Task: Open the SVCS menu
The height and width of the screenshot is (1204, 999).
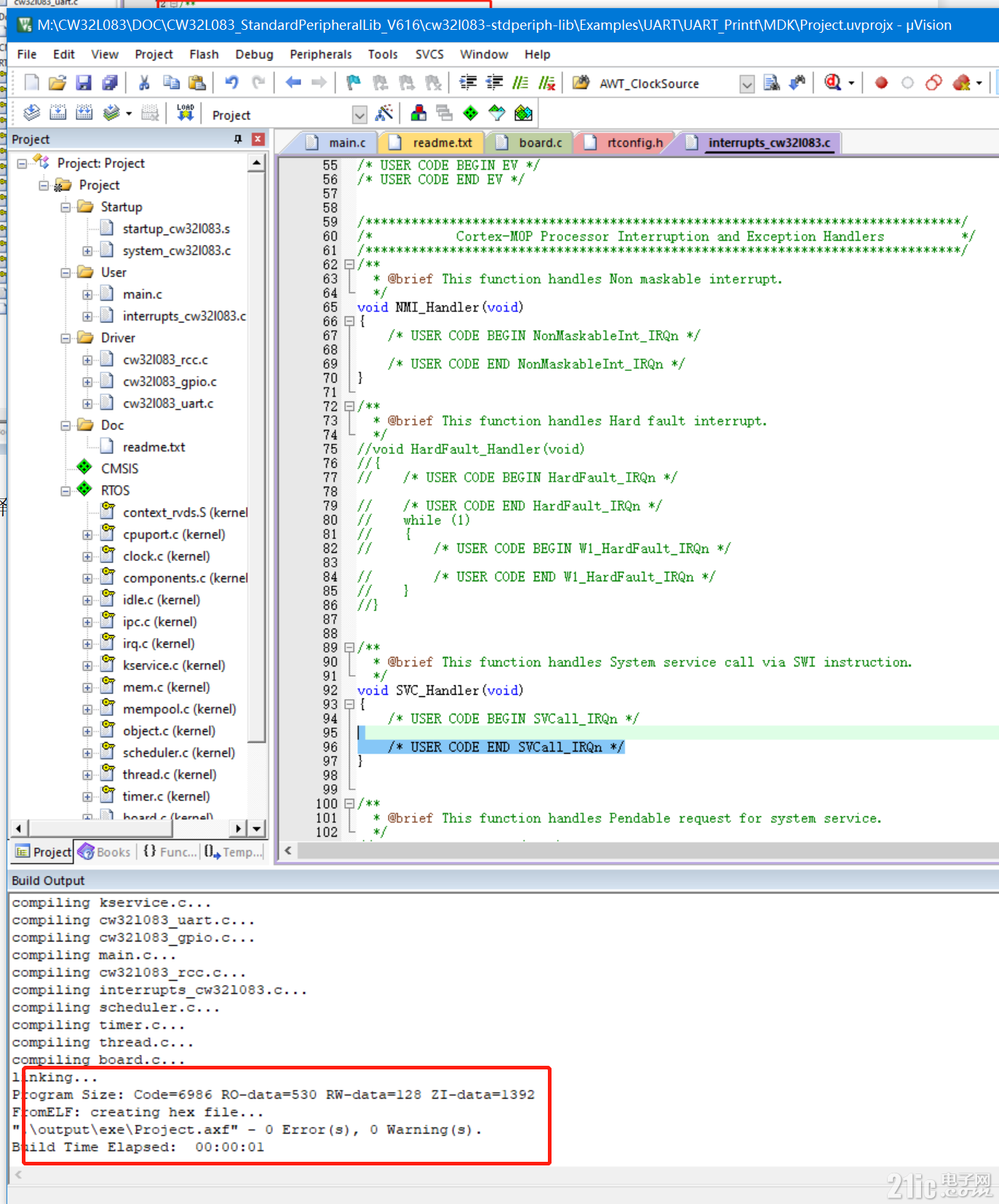Action: 429,55
